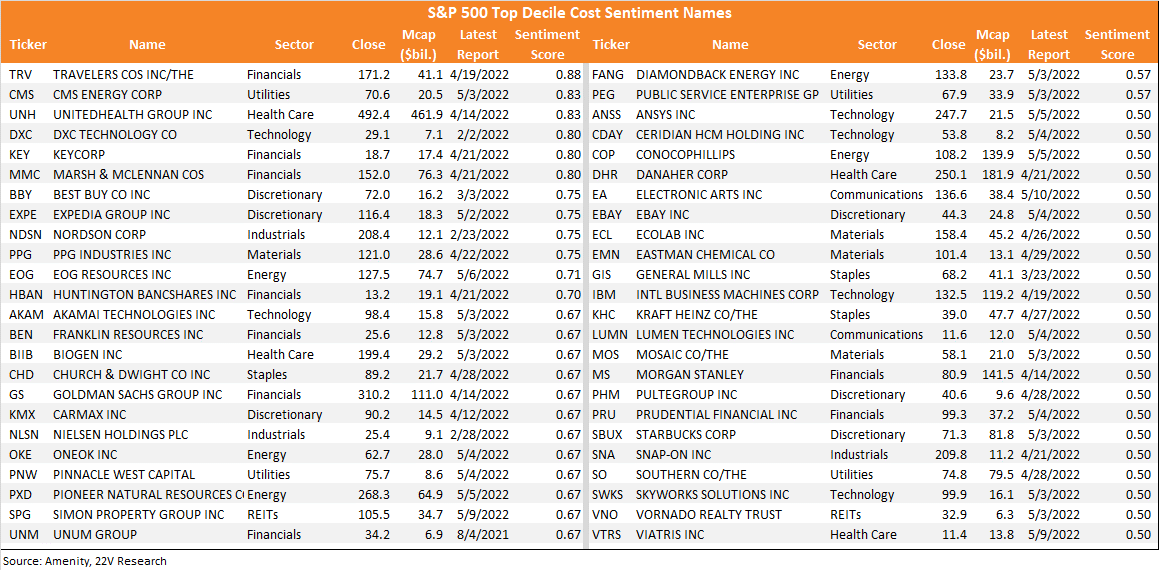Click the UNUM GROUP name
Screen dimensions: 1159x570
coord(95,534)
